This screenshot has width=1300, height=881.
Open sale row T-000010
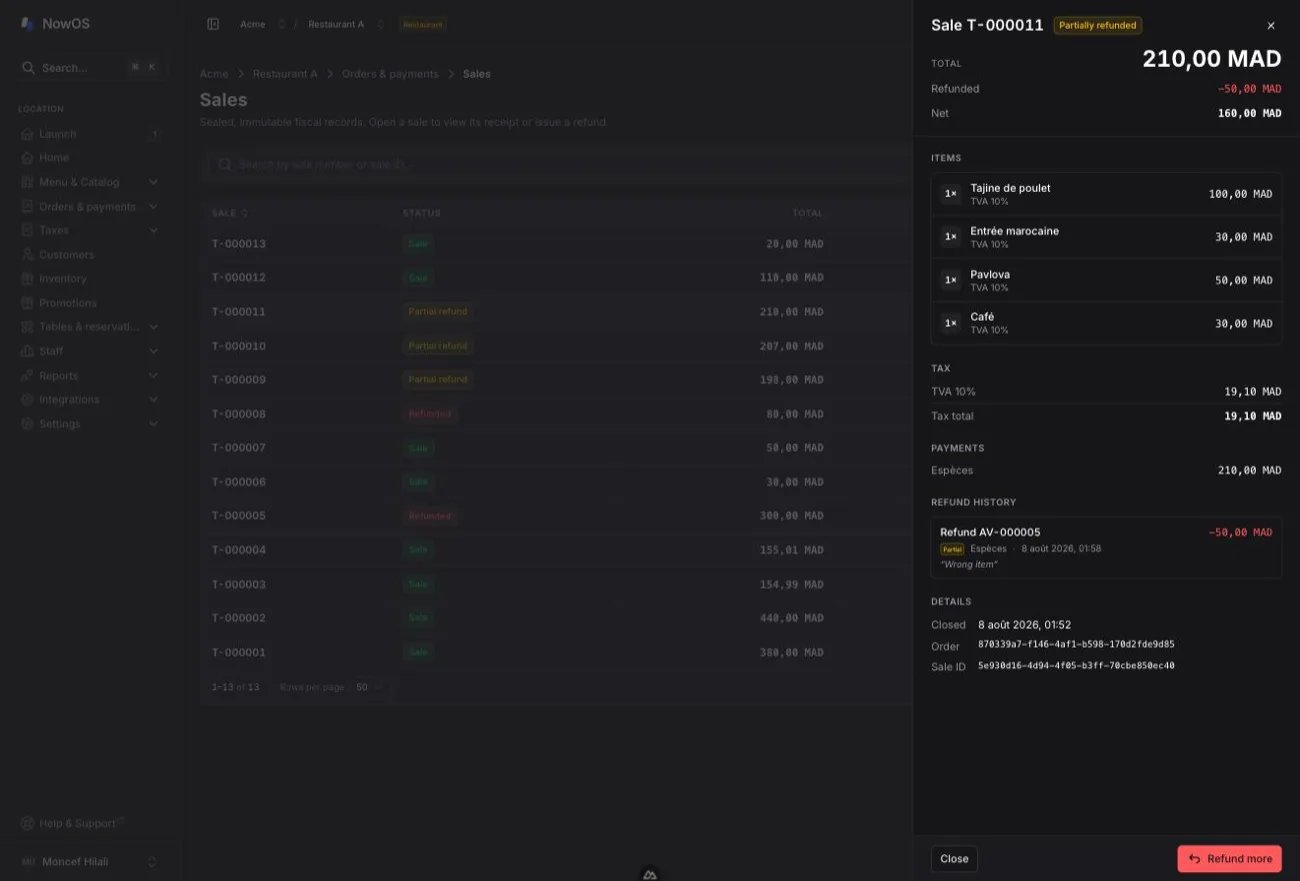click(556, 346)
